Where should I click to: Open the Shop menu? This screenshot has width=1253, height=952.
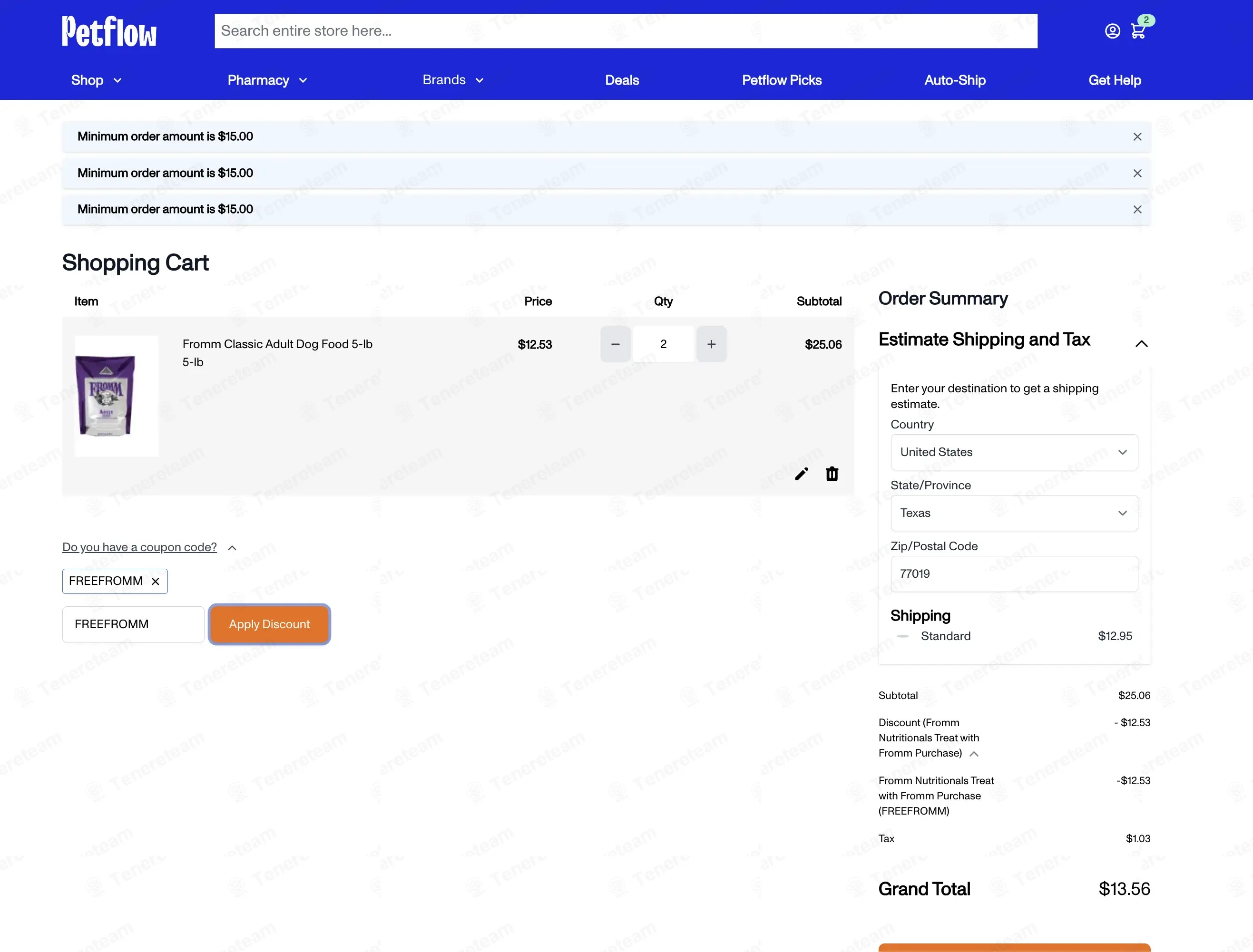(97, 80)
